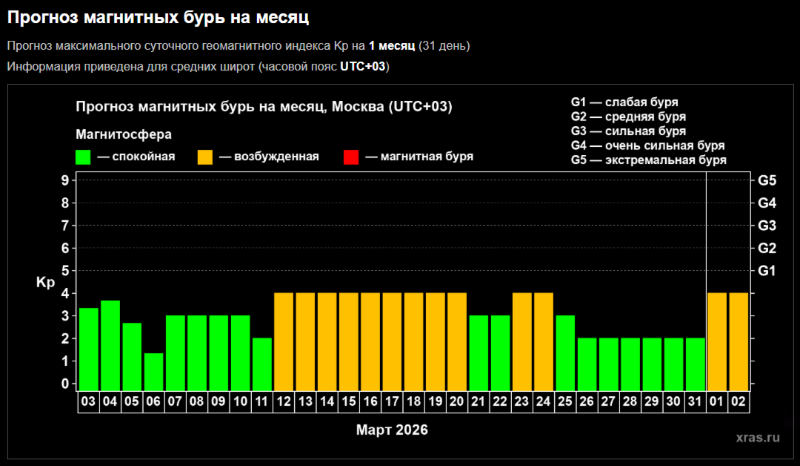The height and width of the screenshot is (466, 800).
Task: Select the shortest green bar for day 06
Action: (154, 372)
